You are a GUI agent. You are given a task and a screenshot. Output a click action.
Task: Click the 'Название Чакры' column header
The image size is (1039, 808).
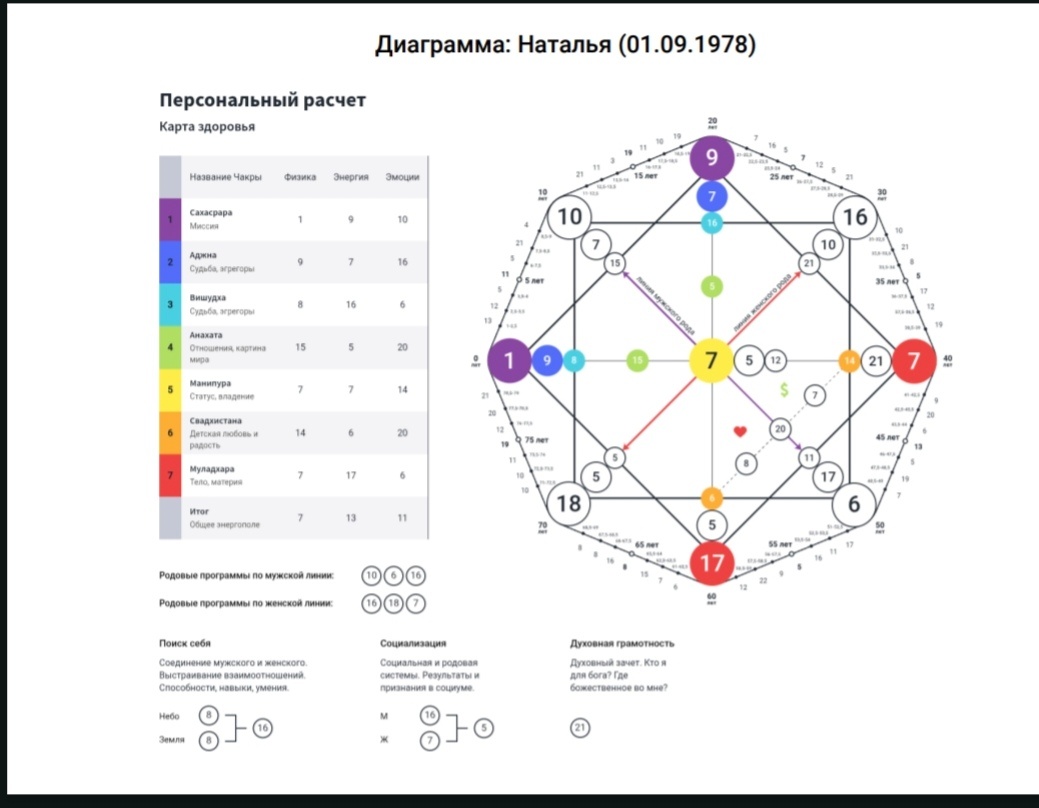click(x=225, y=177)
